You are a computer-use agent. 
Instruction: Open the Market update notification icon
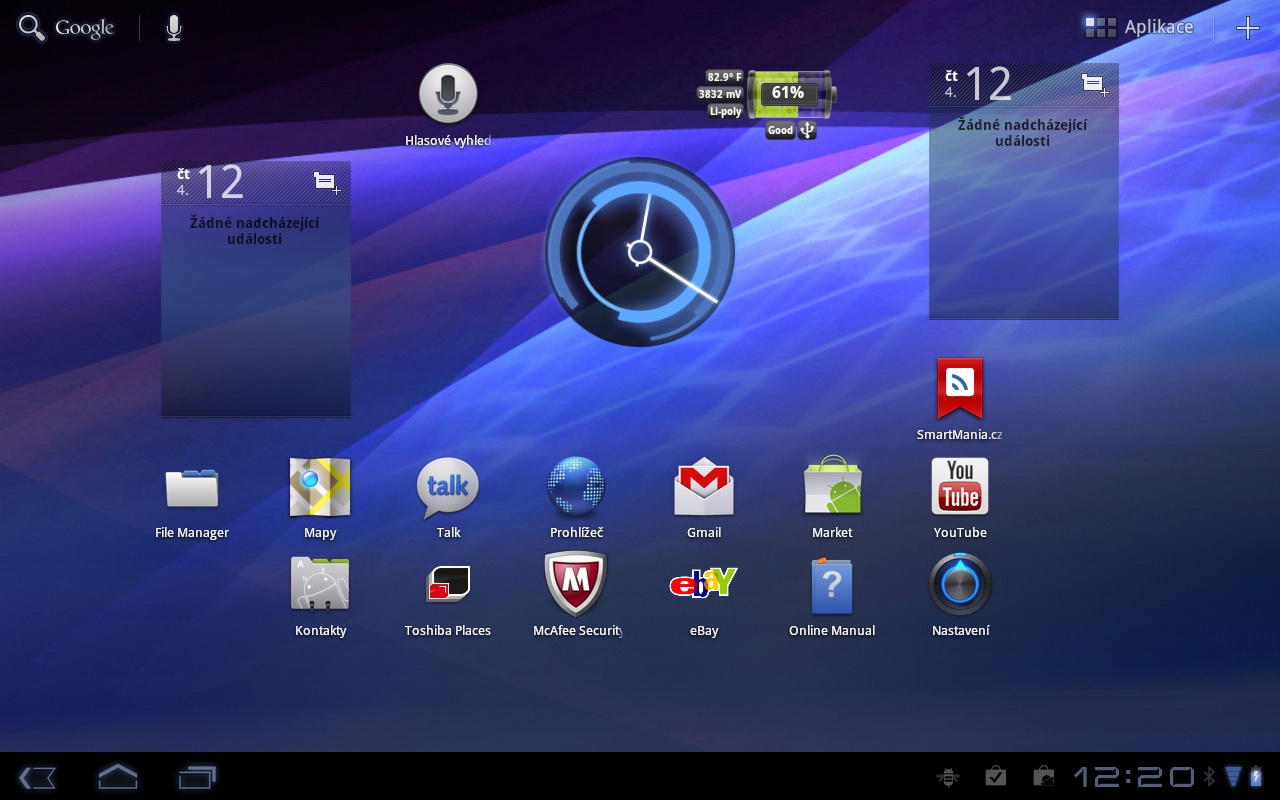click(1043, 776)
